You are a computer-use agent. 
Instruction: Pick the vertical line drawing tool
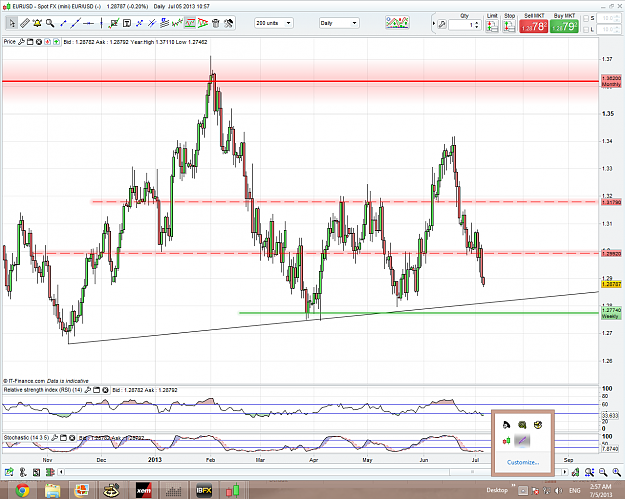pos(101,24)
